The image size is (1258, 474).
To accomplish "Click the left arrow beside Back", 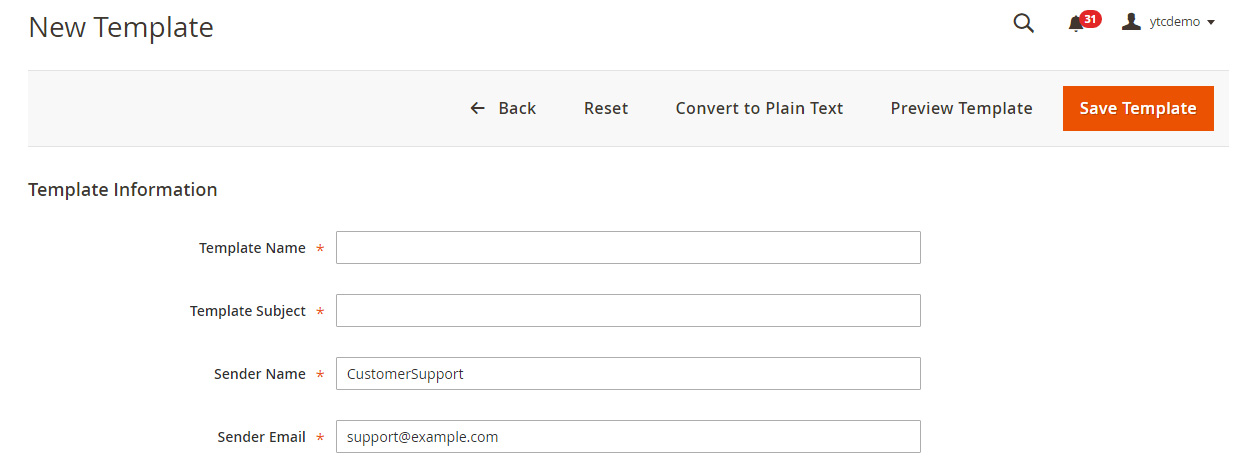I will coord(478,108).
